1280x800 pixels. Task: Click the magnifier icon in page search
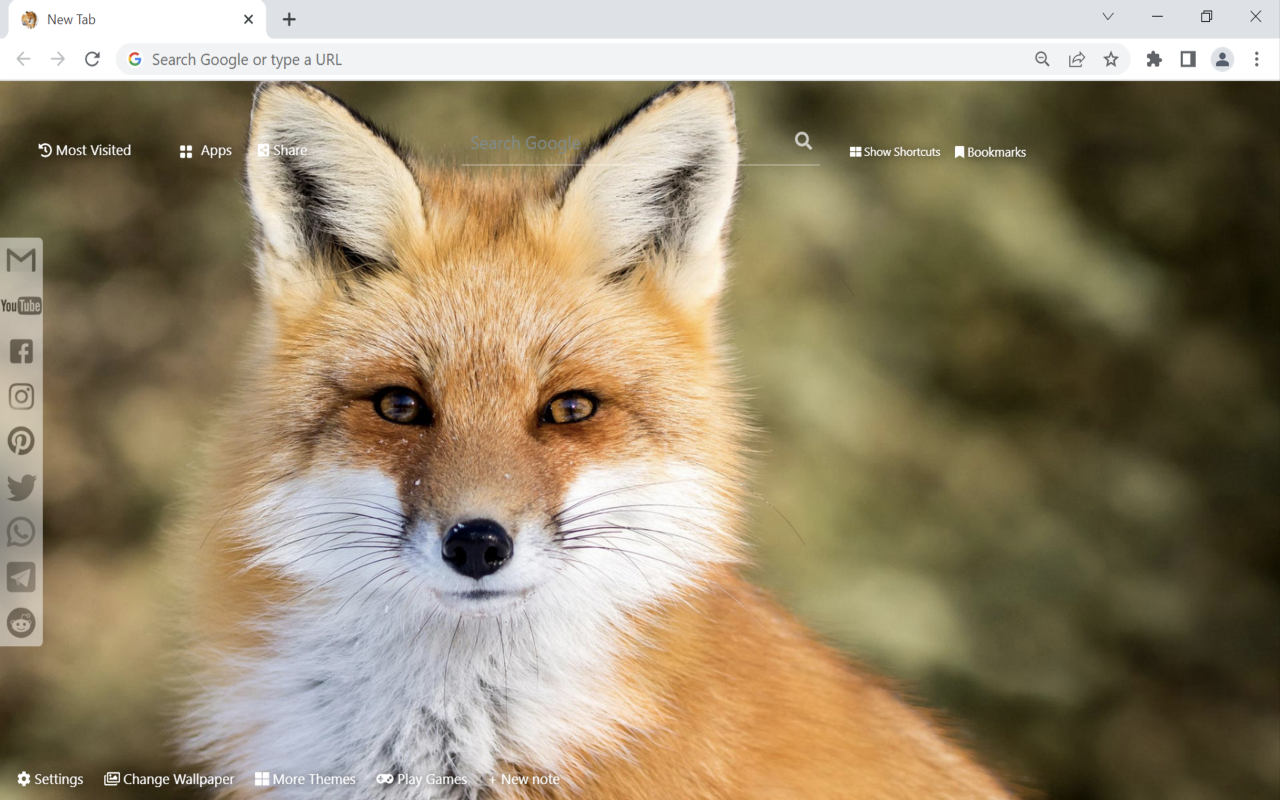pos(803,141)
